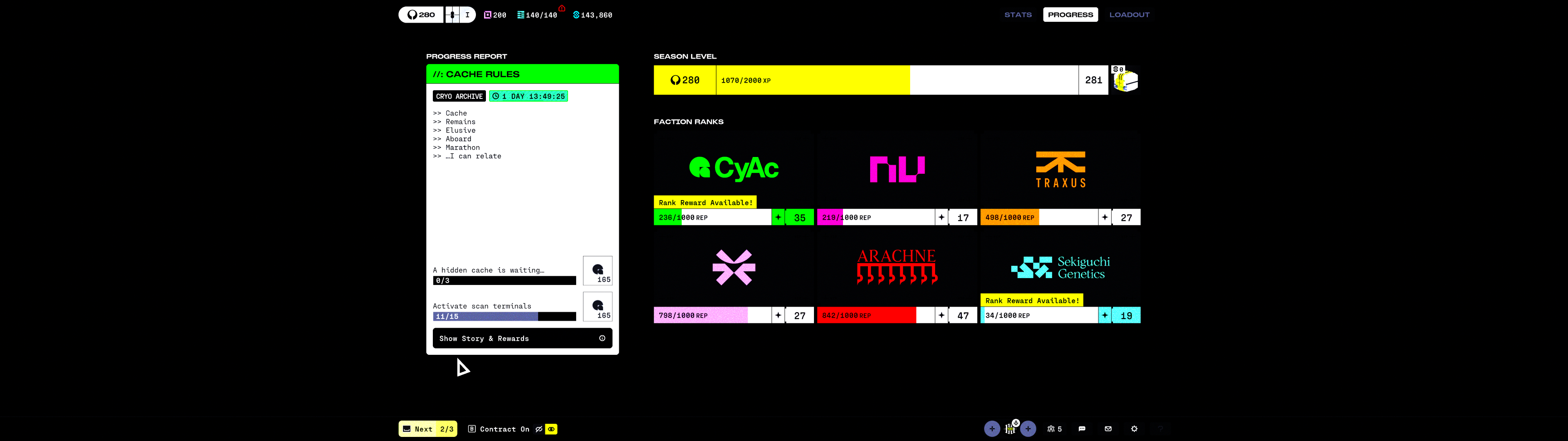This screenshot has width=1568, height=441.
Task: Click the plus icon on Sekiguchi rank bar
Action: coord(1105,315)
